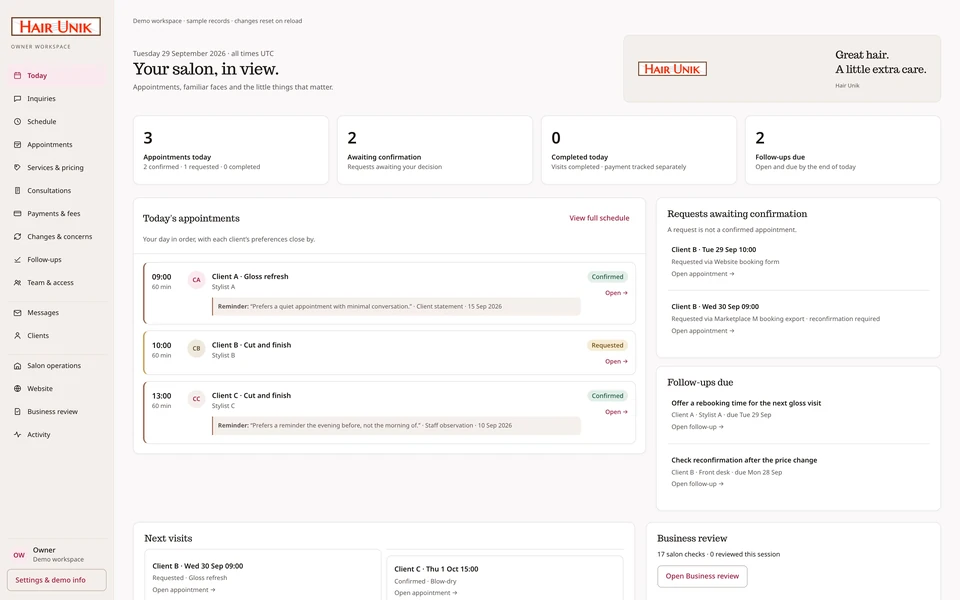Open Client A Gloss refresh appointment
This screenshot has height=600, width=960.
pos(616,293)
